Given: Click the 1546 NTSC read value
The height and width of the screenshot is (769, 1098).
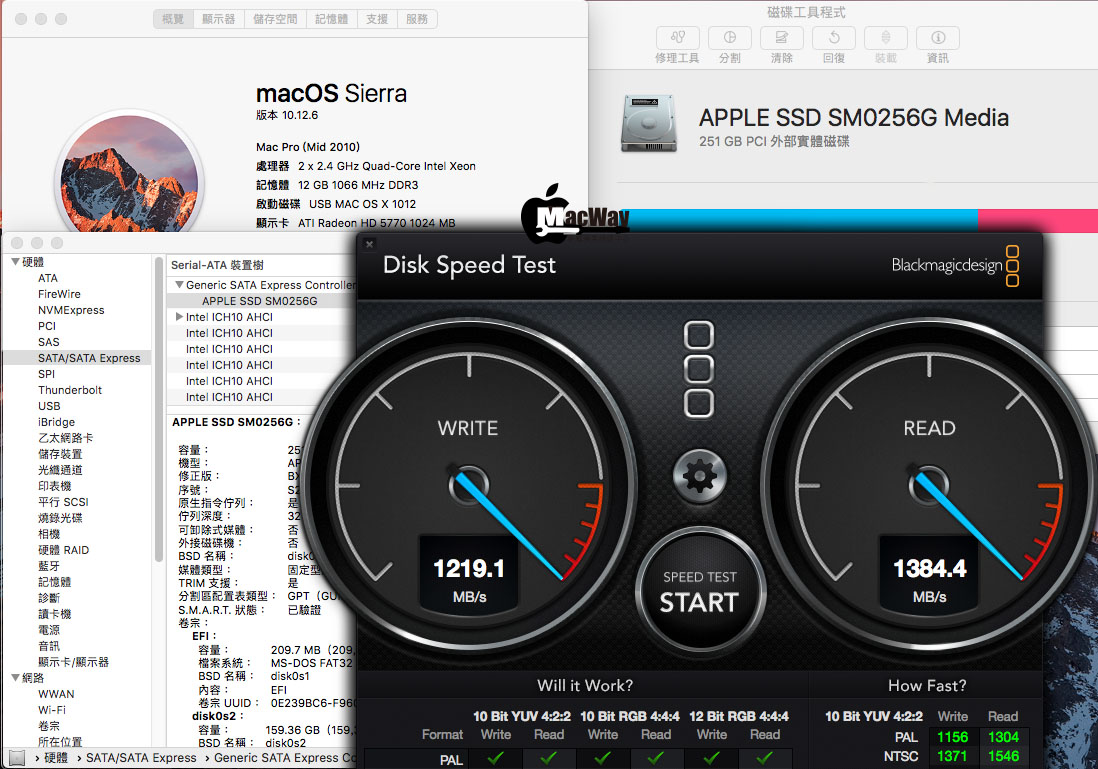Looking at the screenshot, I should pyautogui.click(x=1003, y=756).
